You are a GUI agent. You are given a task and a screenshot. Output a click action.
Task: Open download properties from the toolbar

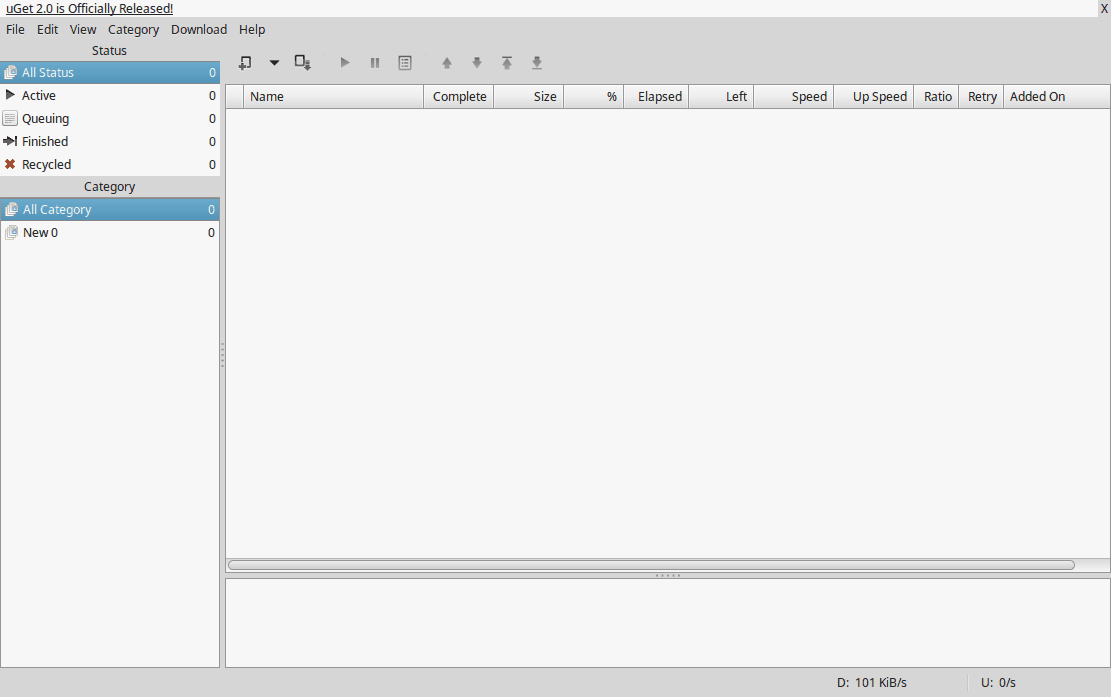(405, 63)
